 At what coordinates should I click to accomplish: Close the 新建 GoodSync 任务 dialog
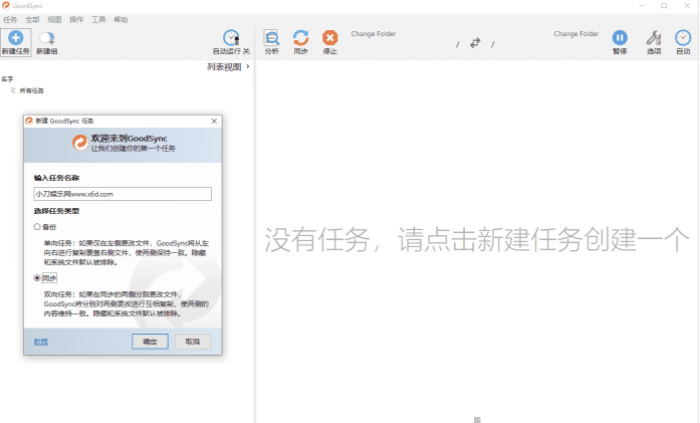click(214, 121)
